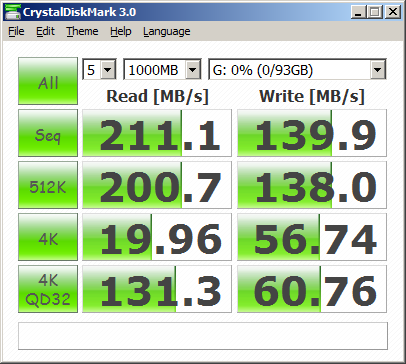Open the Edit menu

45,31
